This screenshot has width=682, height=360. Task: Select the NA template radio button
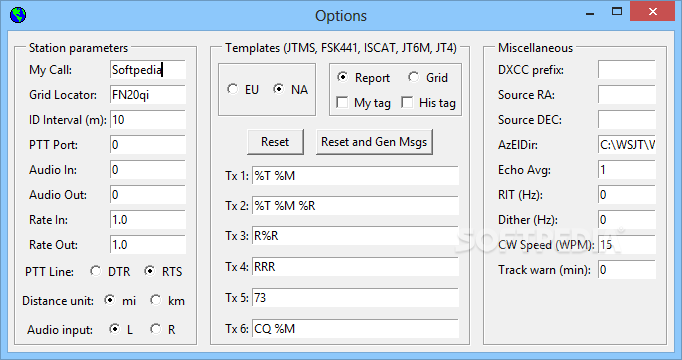pos(279,89)
